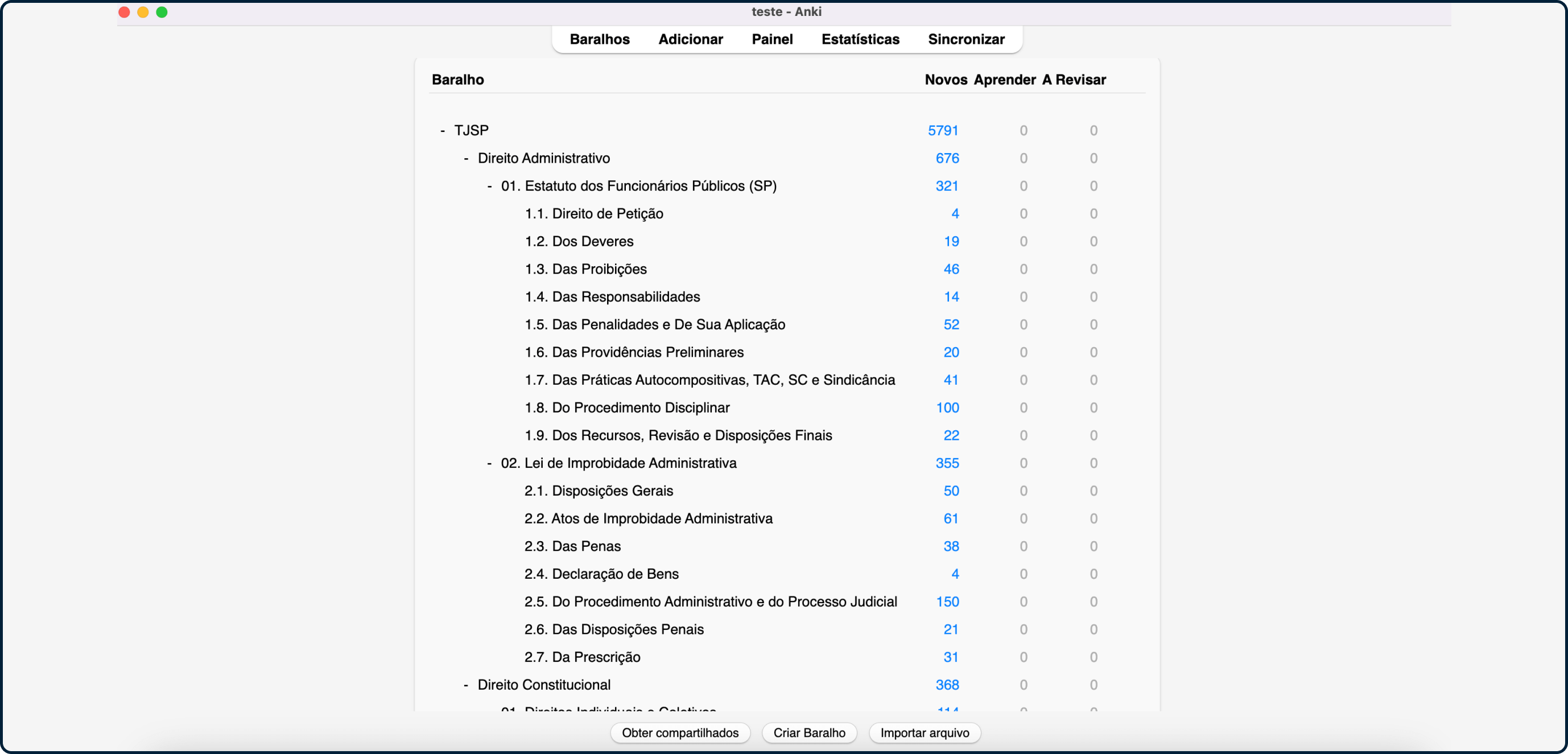The width and height of the screenshot is (1568, 754).
Task: Click Das Penalidades new count 52
Action: click(951, 324)
